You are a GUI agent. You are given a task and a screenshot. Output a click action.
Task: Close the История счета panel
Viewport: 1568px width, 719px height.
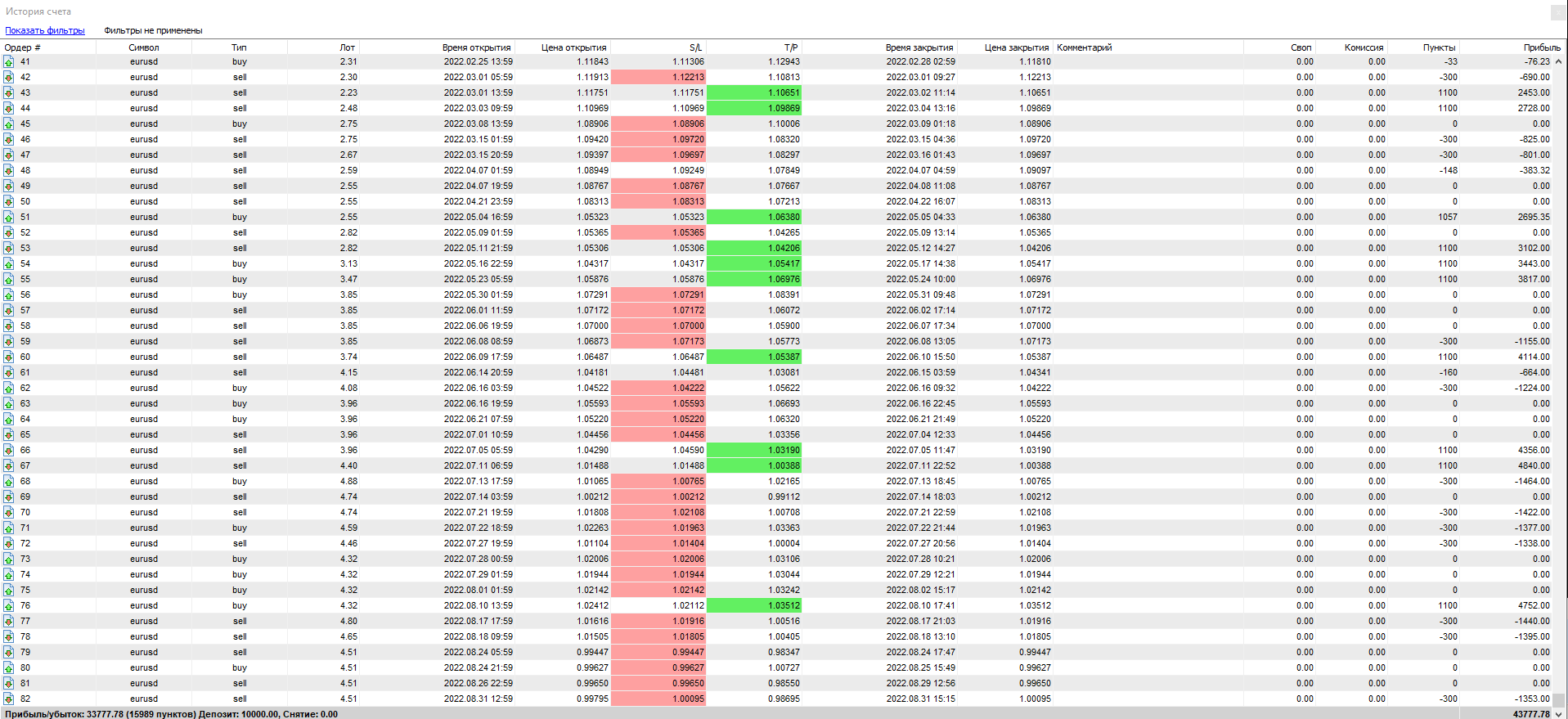1558,11
